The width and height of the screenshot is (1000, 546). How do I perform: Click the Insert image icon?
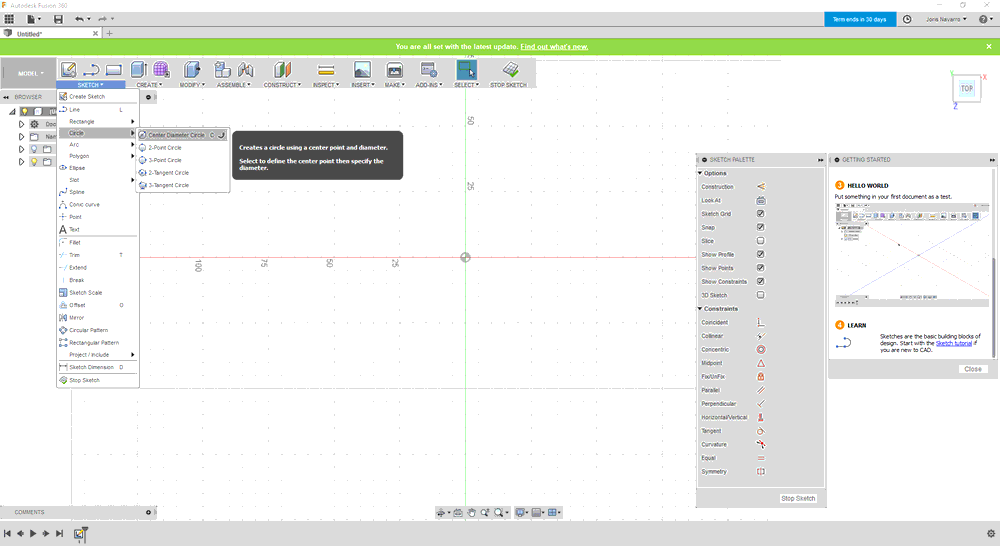click(x=362, y=70)
